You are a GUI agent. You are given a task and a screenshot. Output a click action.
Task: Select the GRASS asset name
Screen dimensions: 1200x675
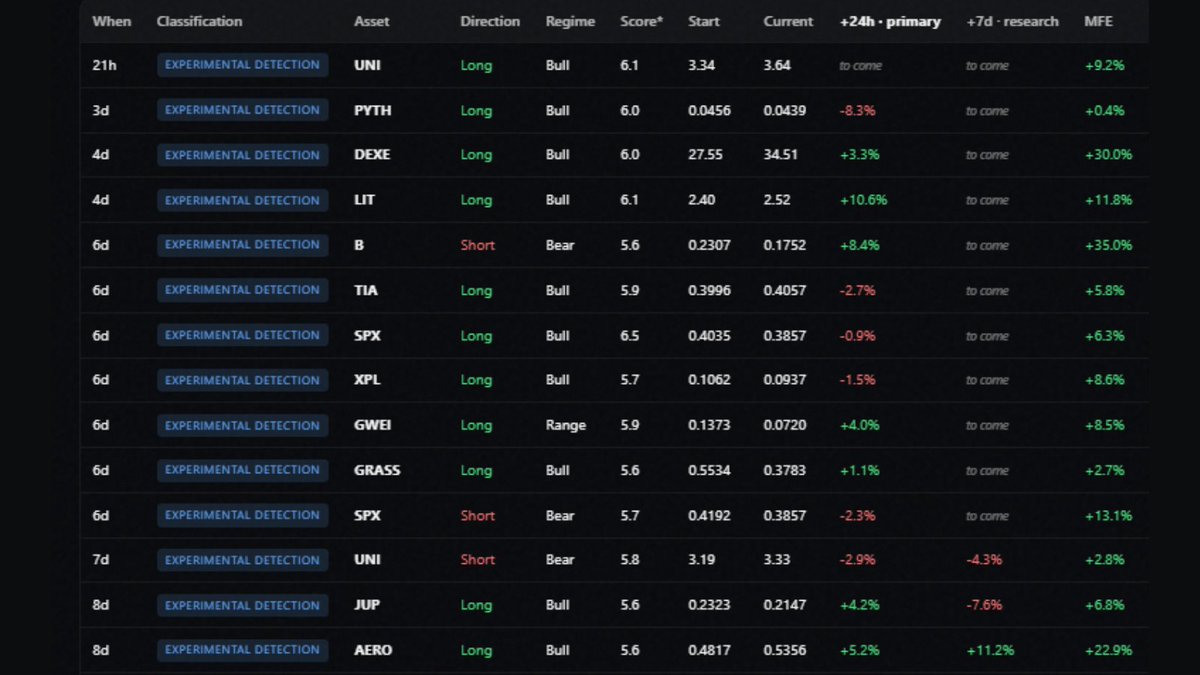pyautogui.click(x=377, y=471)
